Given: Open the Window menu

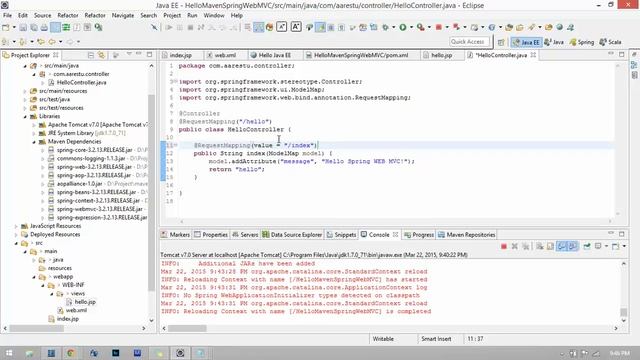Looking at the screenshot, I should pyautogui.click(x=214, y=16).
